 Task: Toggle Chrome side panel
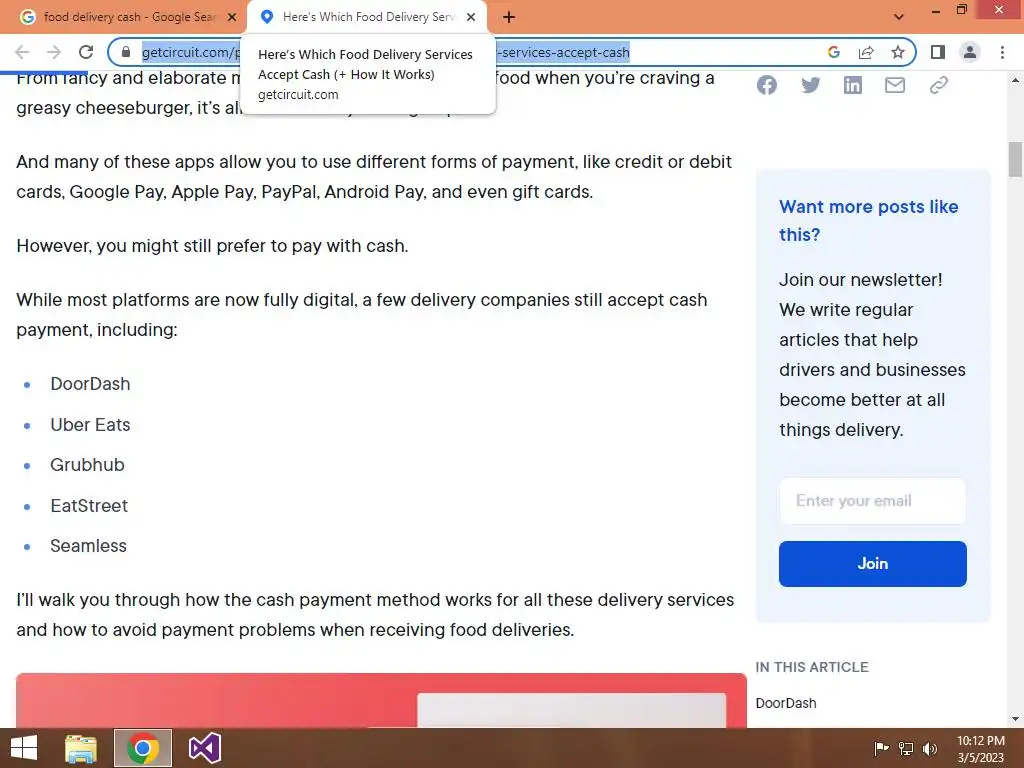click(x=938, y=52)
